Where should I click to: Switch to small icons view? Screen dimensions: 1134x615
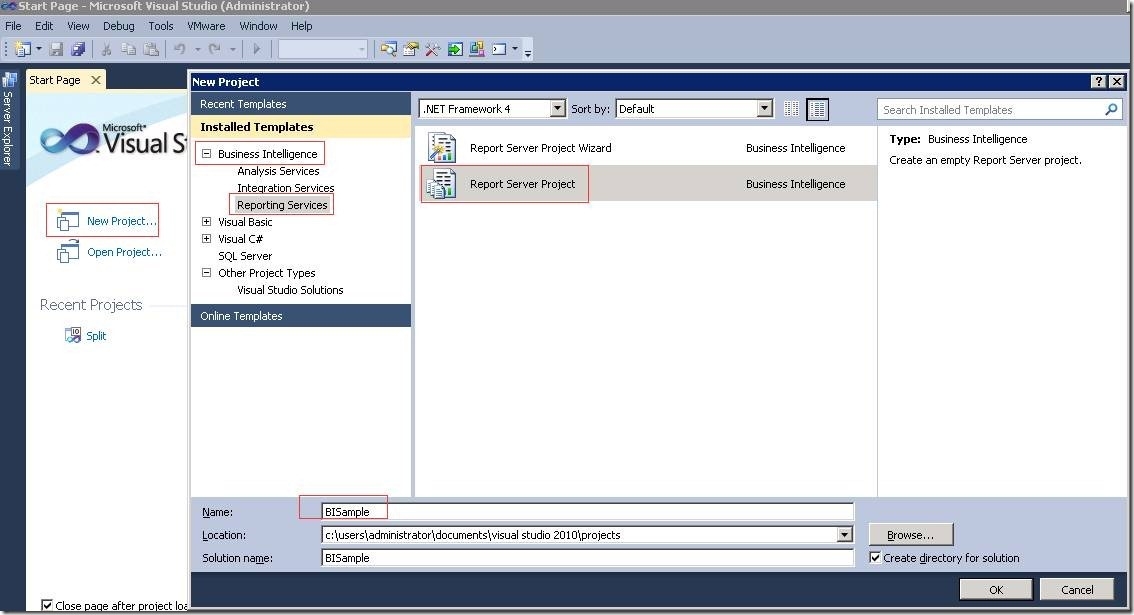tap(792, 109)
